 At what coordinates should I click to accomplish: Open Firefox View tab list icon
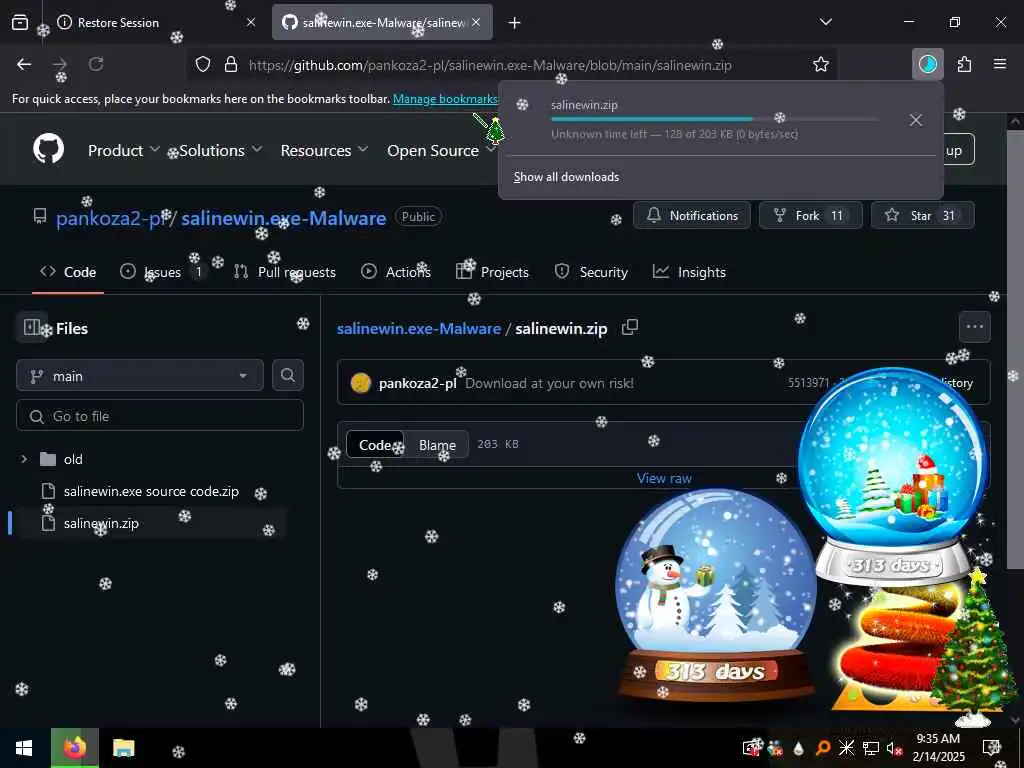tap(20, 22)
